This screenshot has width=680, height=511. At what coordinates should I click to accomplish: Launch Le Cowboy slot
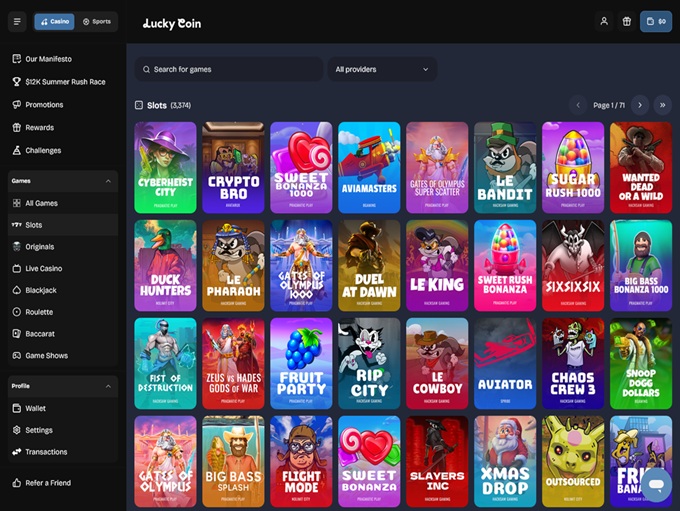[437, 364]
